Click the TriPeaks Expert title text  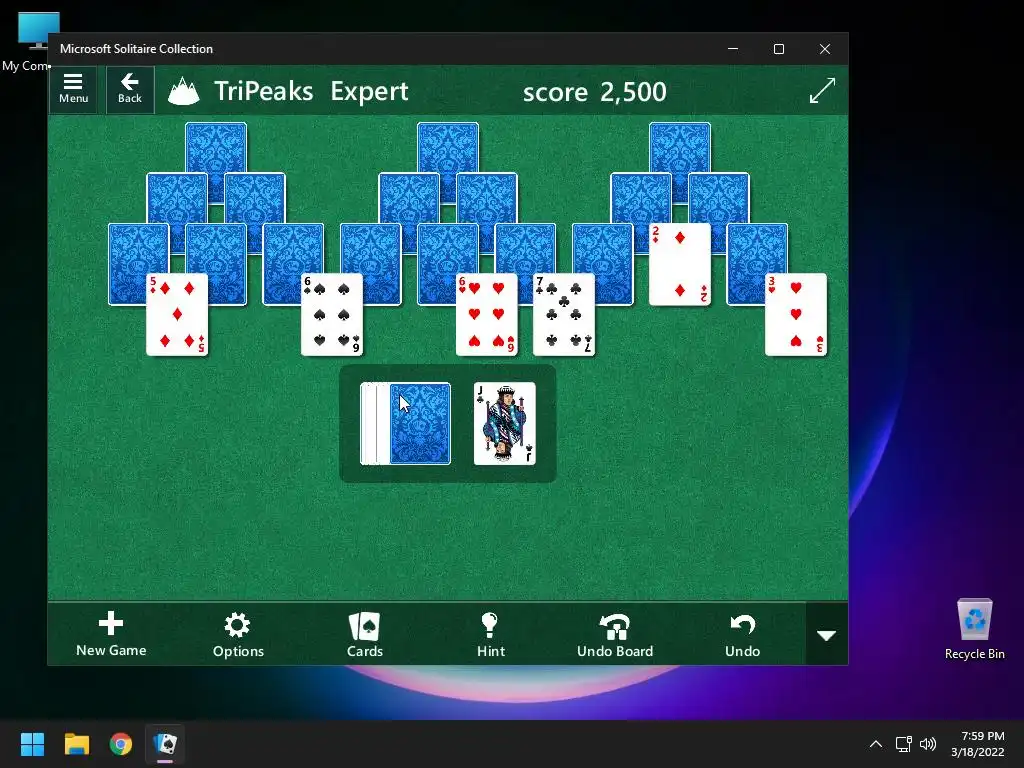[x=311, y=91]
